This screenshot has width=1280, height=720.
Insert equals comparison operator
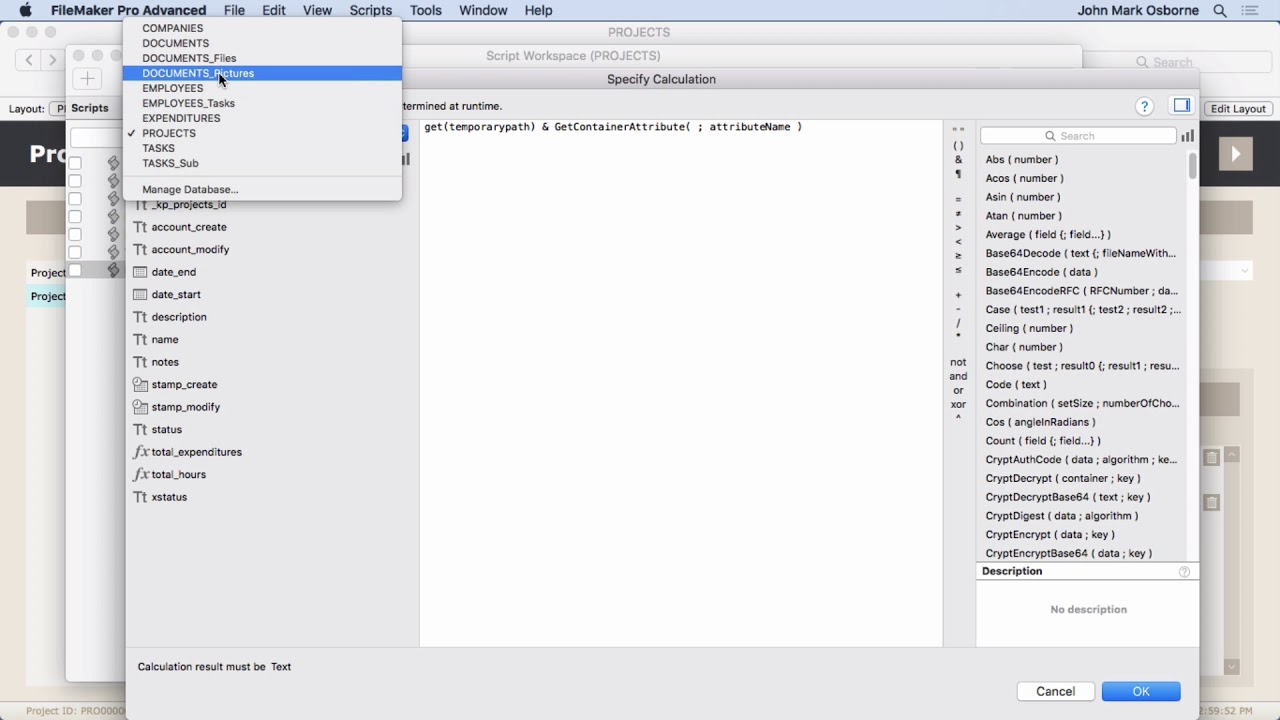(x=958, y=199)
